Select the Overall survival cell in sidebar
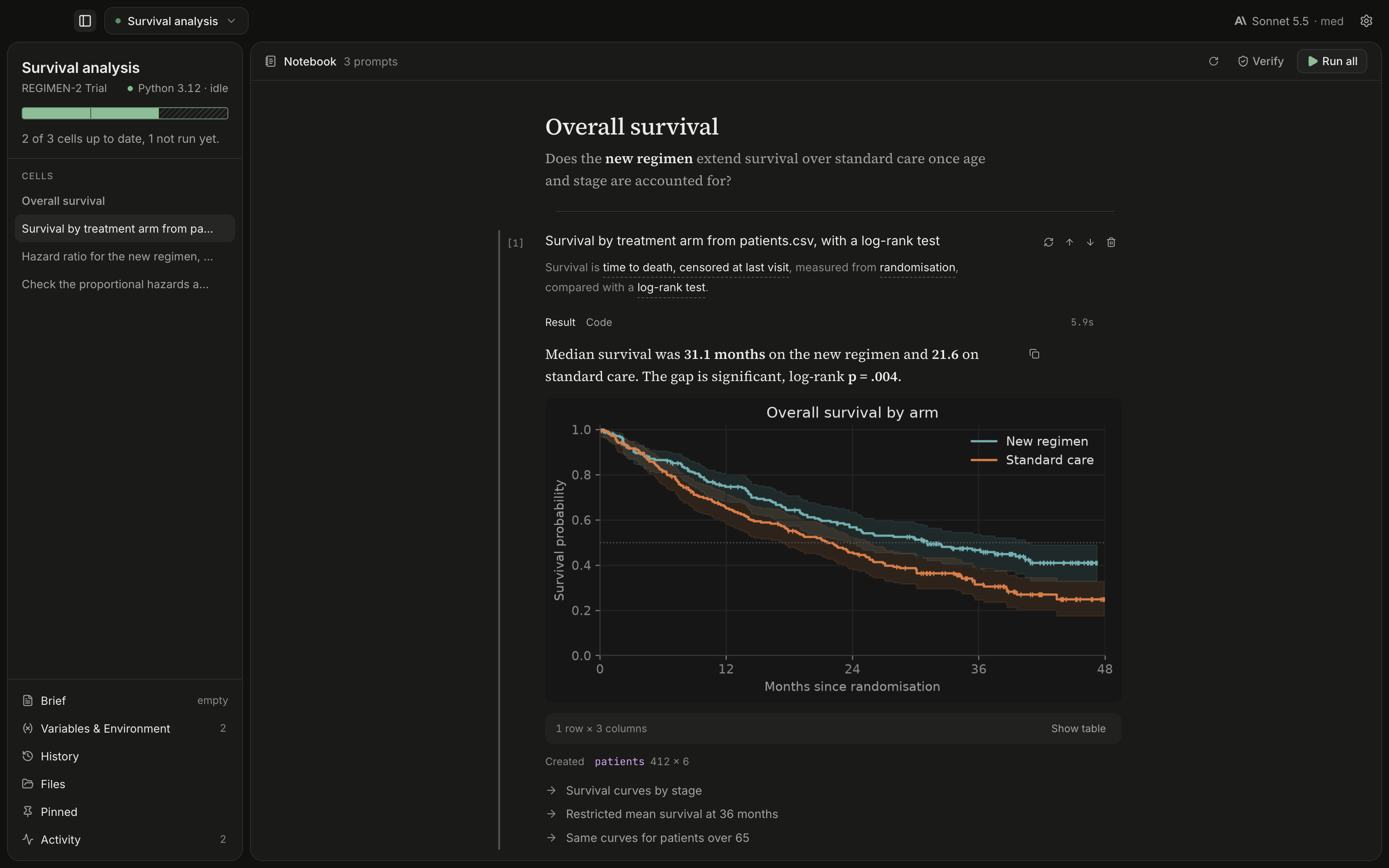The image size is (1389, 868). point(125,201)
